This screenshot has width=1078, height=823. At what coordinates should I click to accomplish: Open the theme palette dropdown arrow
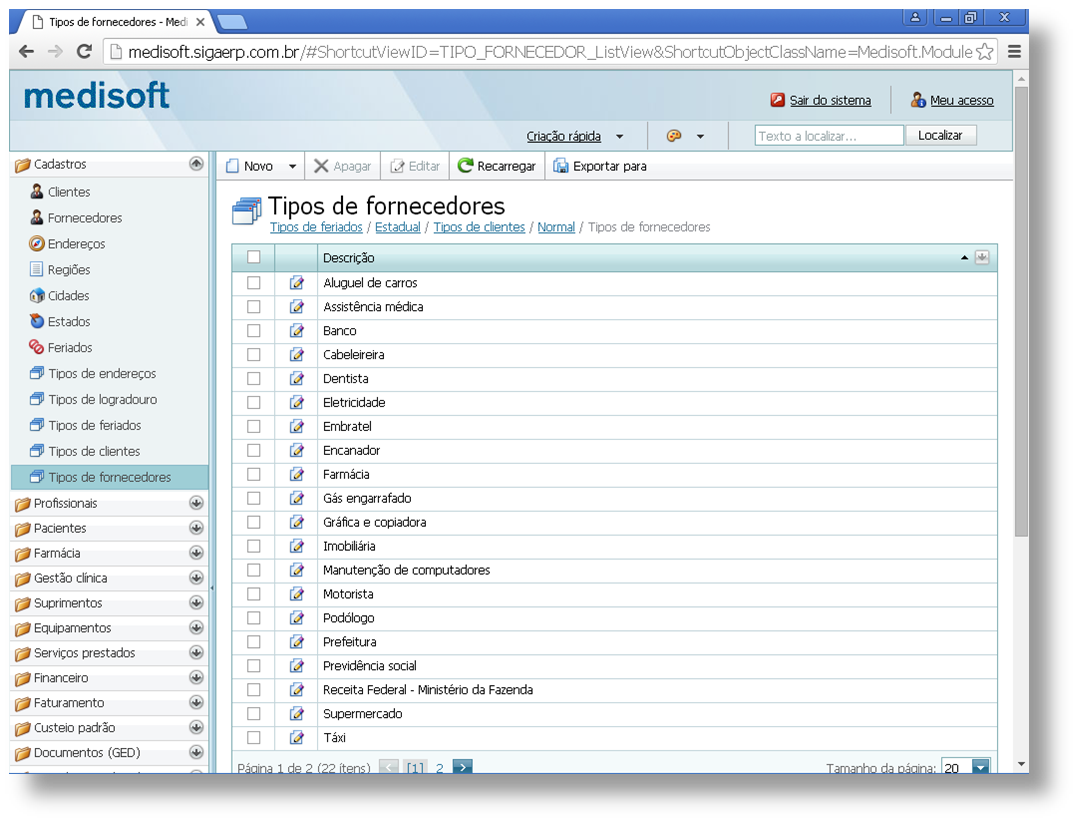pos(700,136)
